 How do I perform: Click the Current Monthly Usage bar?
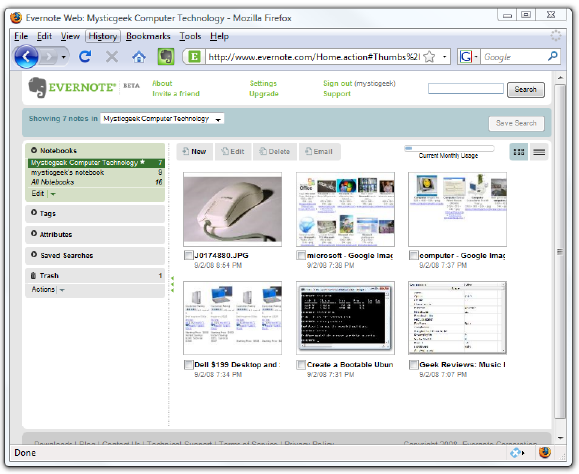(x=449, y=148)
